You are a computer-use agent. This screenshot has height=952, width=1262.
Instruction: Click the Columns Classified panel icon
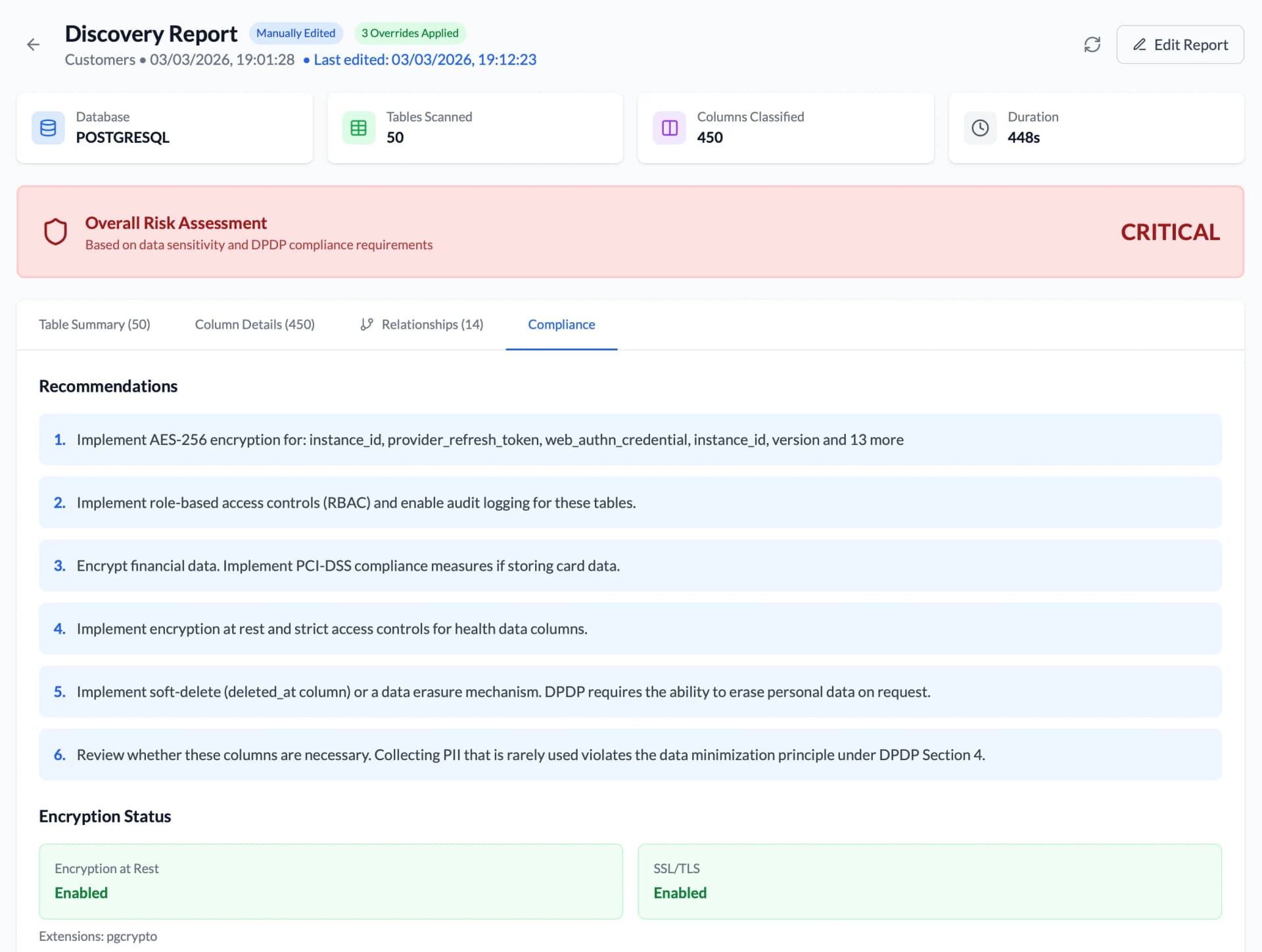click(x=669, y=128)
